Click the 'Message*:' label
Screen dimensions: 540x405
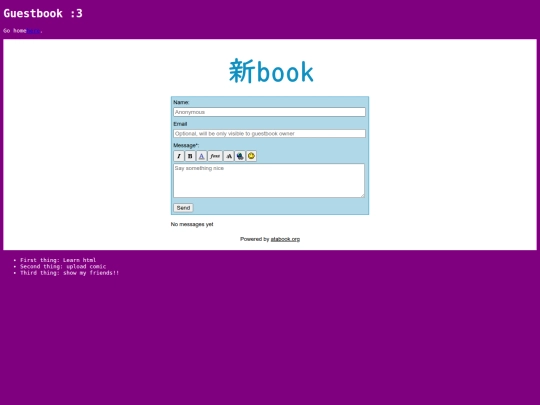(x=186, y=145)
